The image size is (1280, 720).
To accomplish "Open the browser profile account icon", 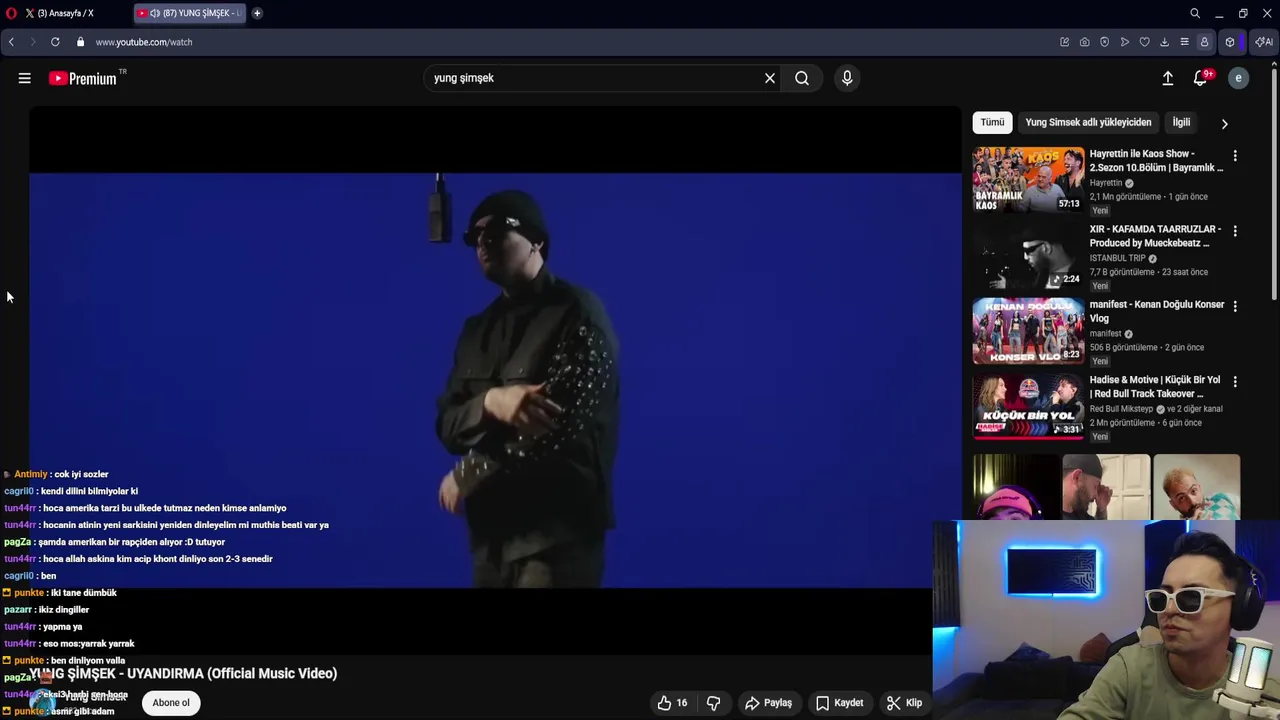I will click(x=1204, y=42).
